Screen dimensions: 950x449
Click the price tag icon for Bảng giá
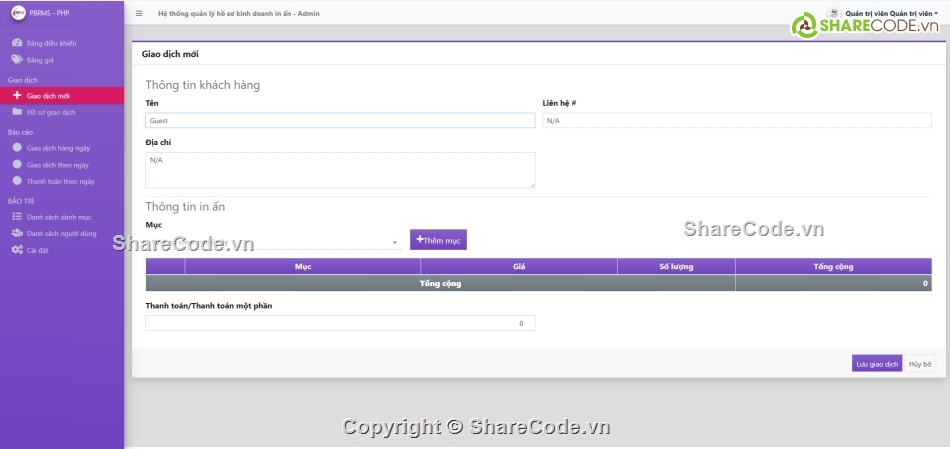17,60
